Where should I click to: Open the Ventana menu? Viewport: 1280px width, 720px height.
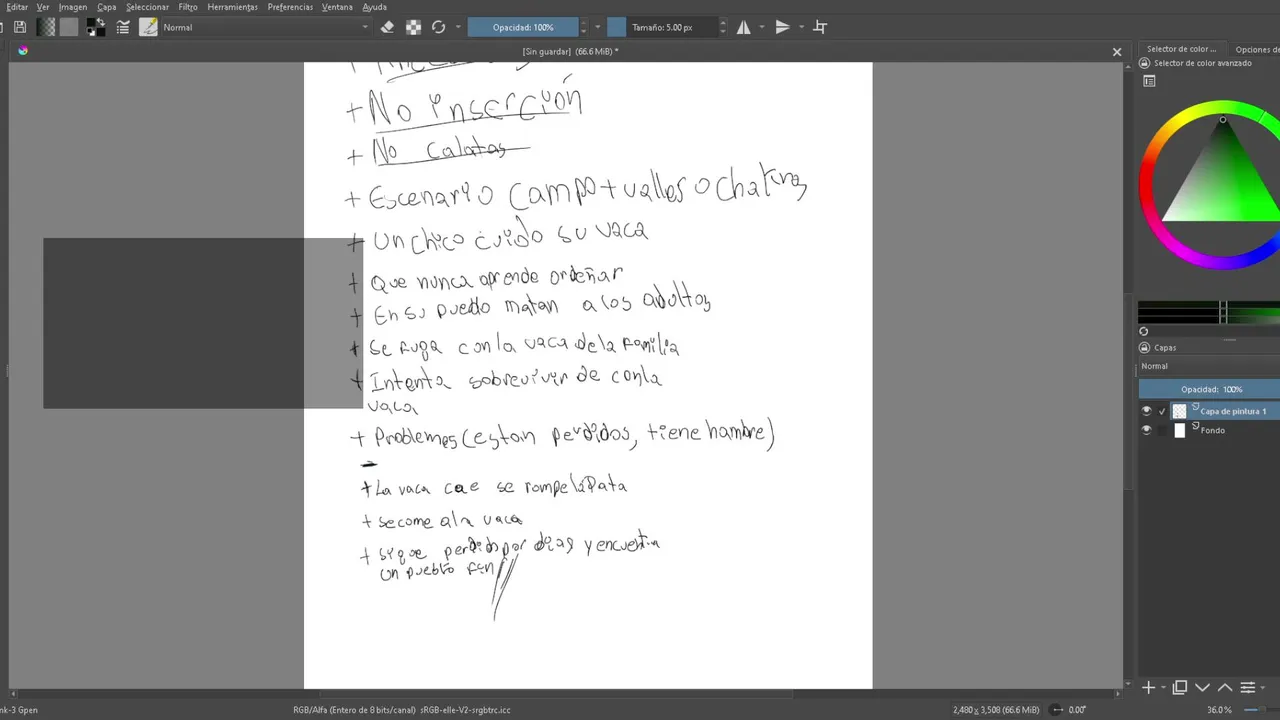click(337, 7)
